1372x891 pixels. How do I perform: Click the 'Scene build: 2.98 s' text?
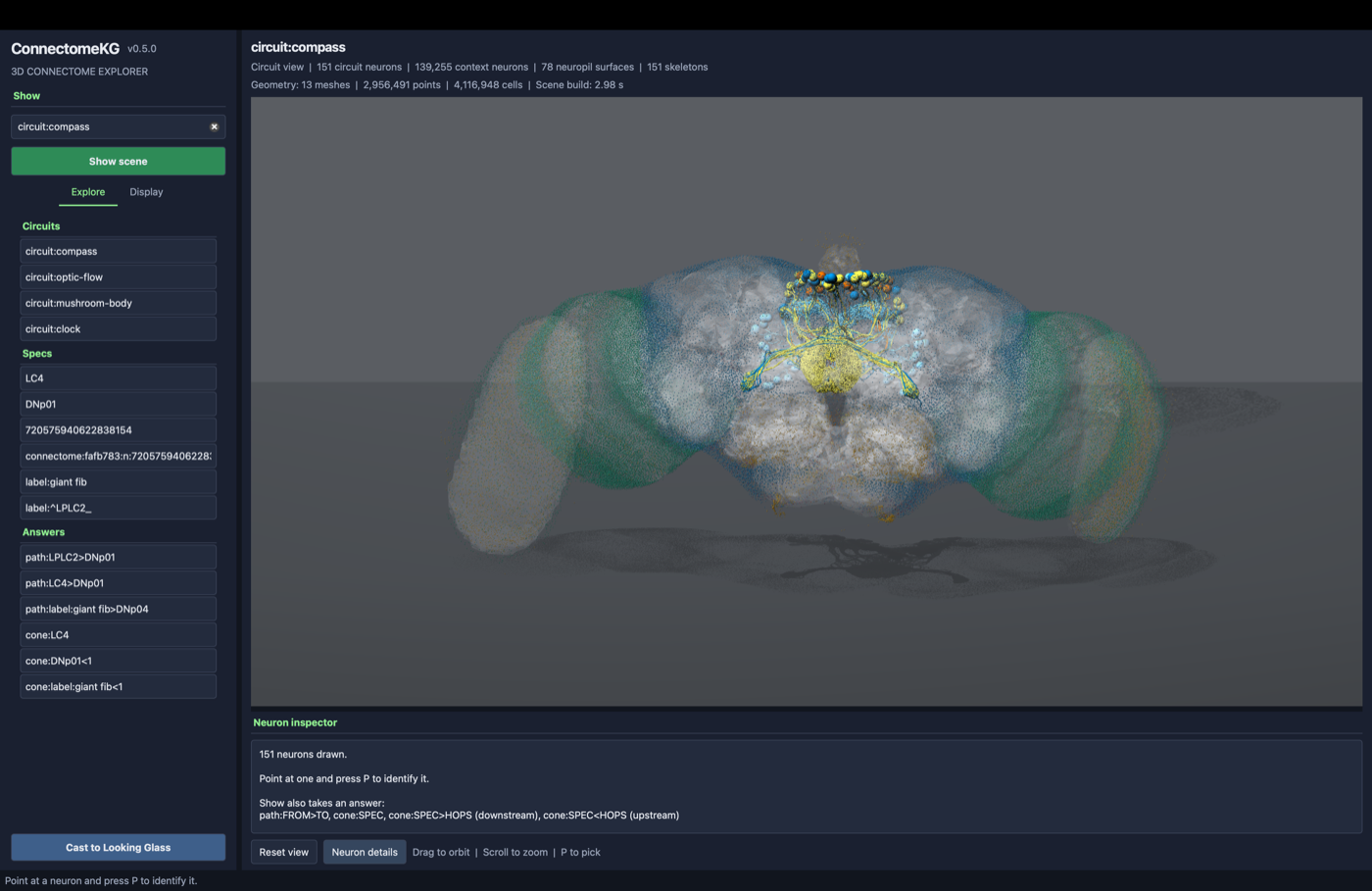[x=579, y=84]
